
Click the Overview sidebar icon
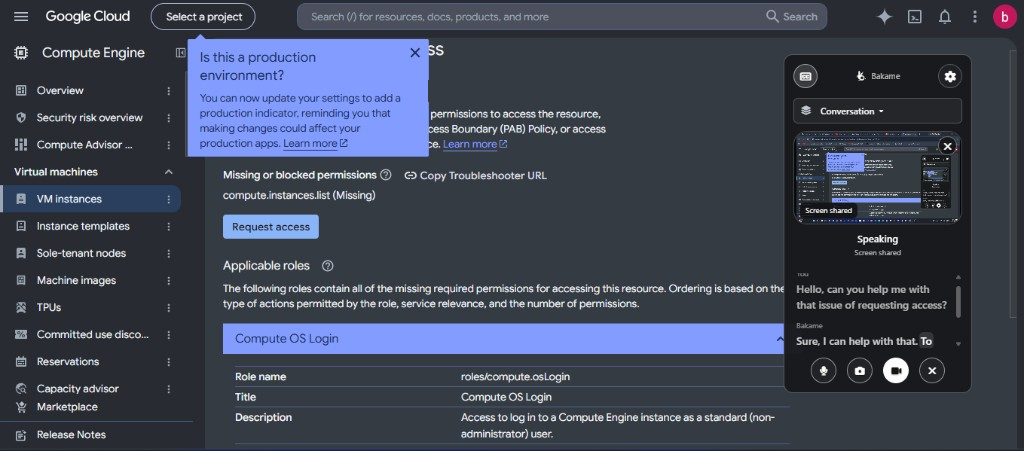[21, 91]
